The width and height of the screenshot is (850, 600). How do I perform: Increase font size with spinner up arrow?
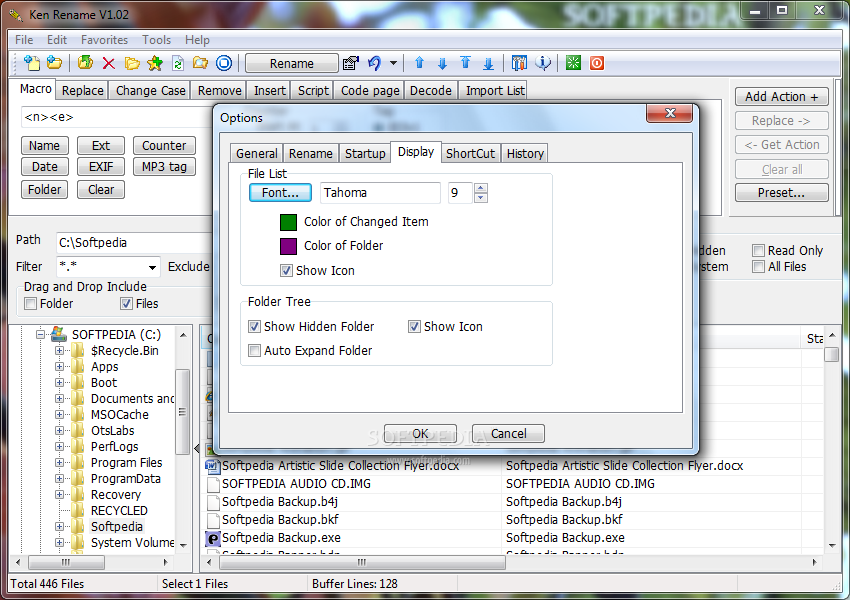tap(481, 188)
